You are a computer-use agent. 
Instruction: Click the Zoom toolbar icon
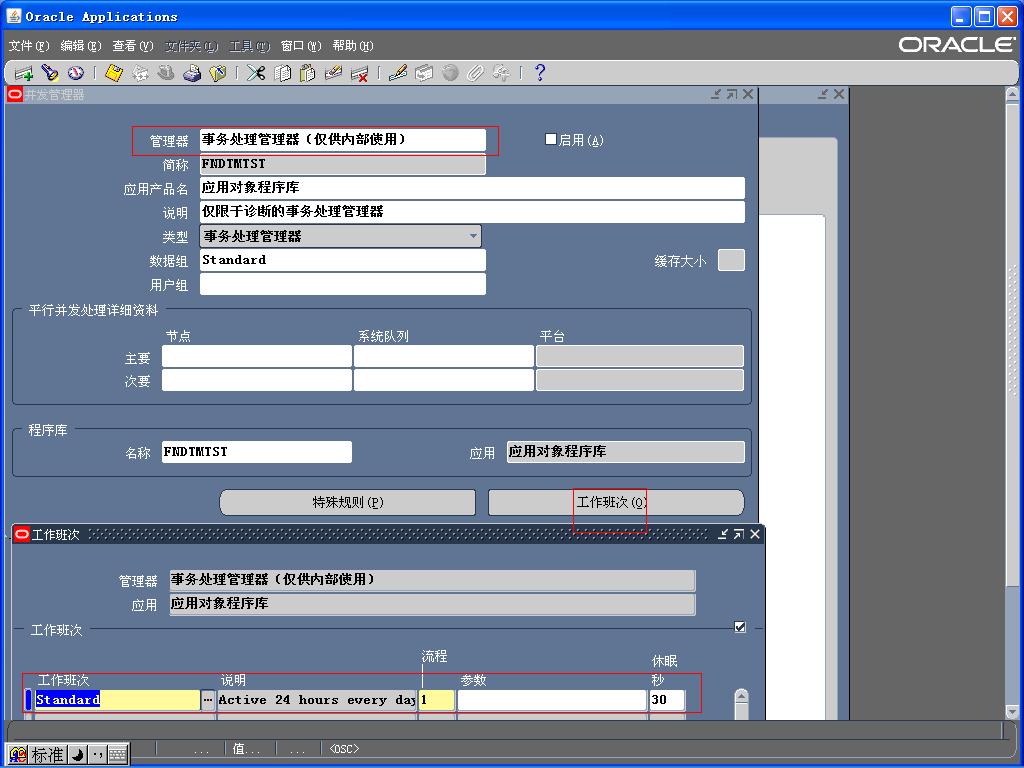(x=424, y=73)
